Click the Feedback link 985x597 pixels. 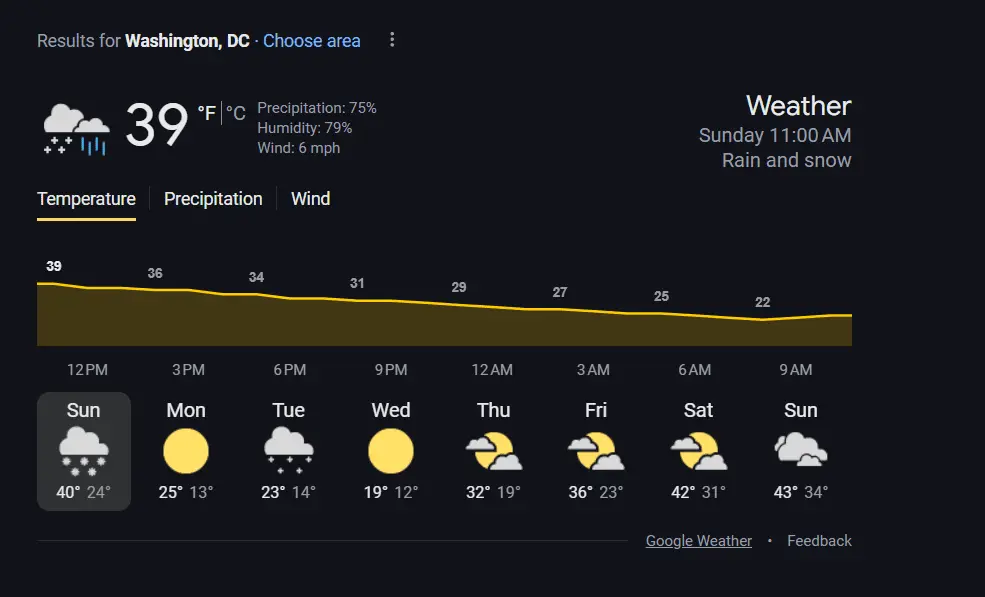tap(819, 541)
